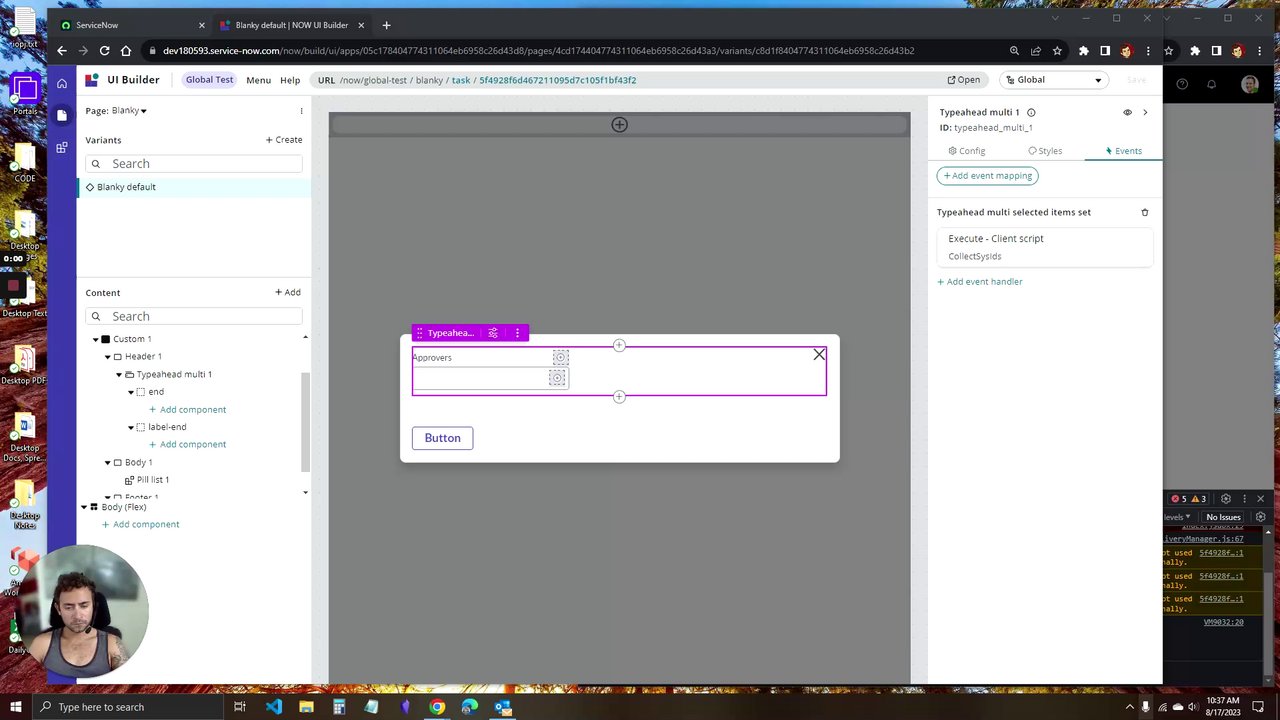Click the plus circle at canvas top
This screenshot has width=1280, height=720.
(x=619, y=125)
